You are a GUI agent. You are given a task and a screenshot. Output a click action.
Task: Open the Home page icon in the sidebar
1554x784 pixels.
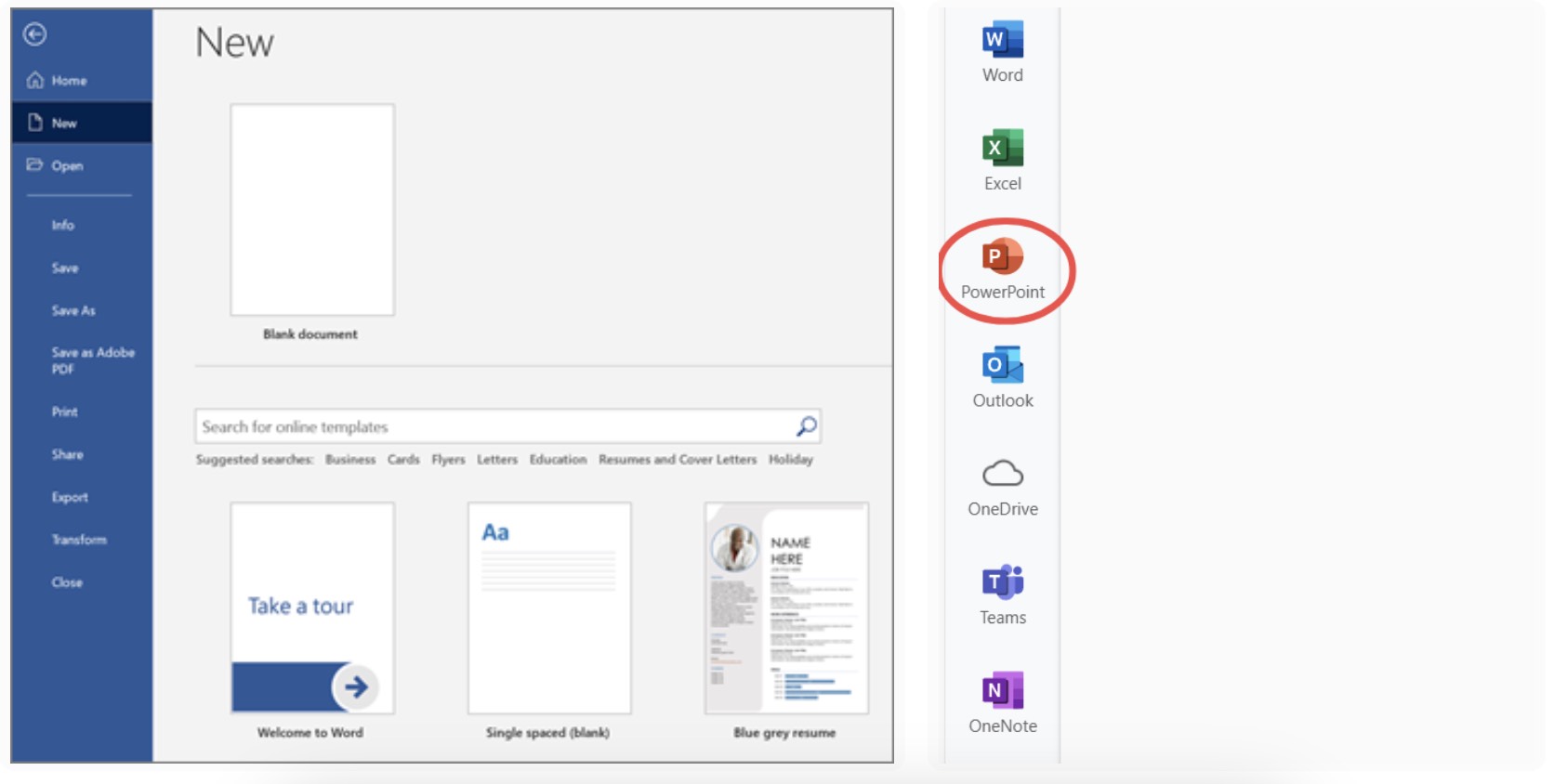pyautogui.click(x=35, y=80)
